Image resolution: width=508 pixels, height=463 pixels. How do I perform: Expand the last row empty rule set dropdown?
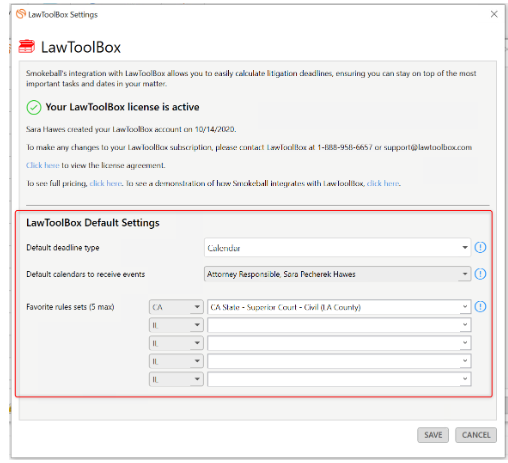tap(339, 379)
